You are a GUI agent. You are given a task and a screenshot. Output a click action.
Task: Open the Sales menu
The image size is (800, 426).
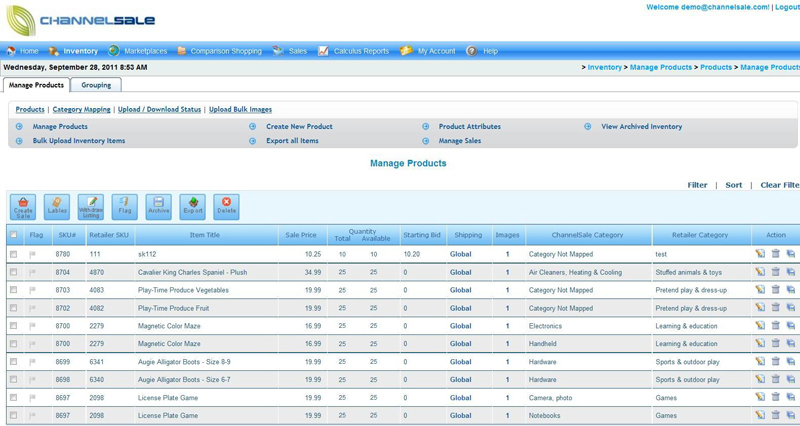[297, 51]
